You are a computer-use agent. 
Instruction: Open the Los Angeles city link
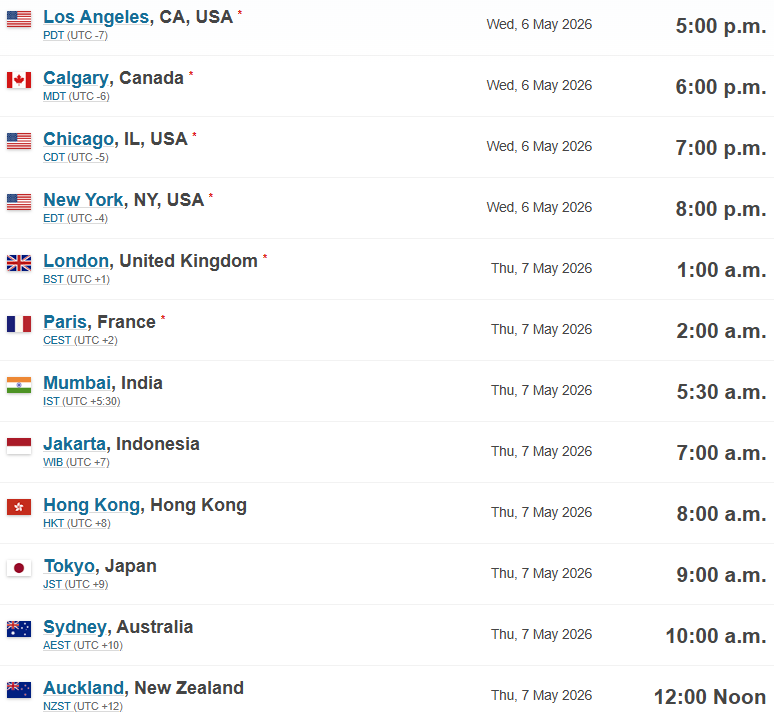tap(96, 17)
